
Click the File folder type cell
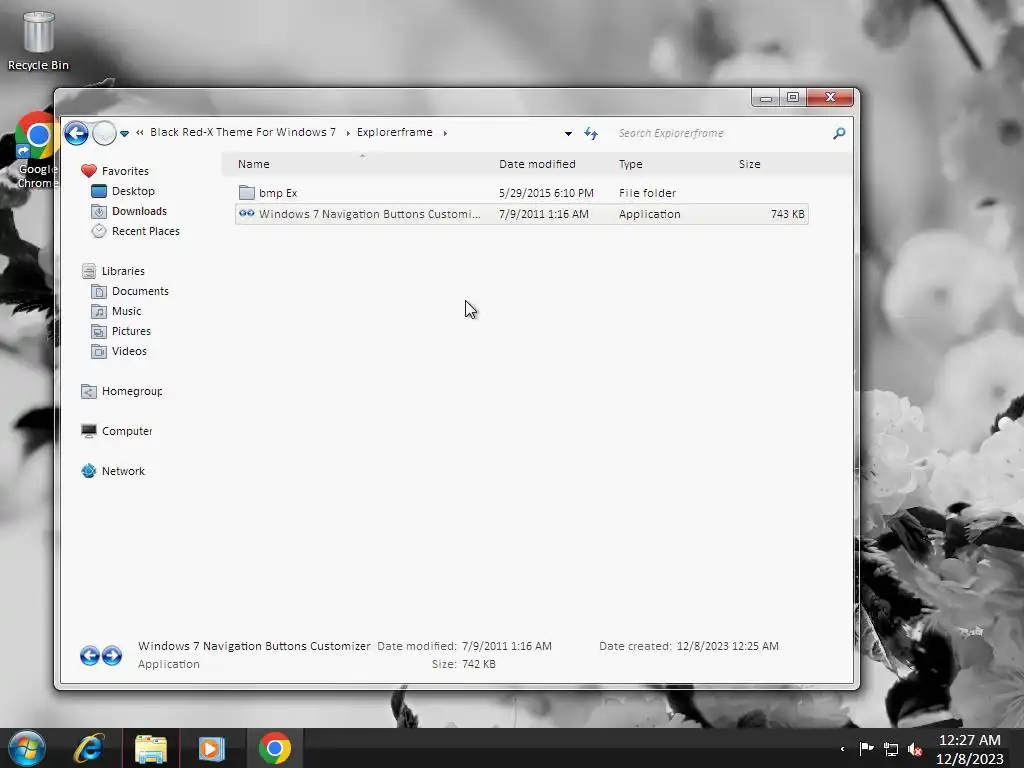click(647, 193)
